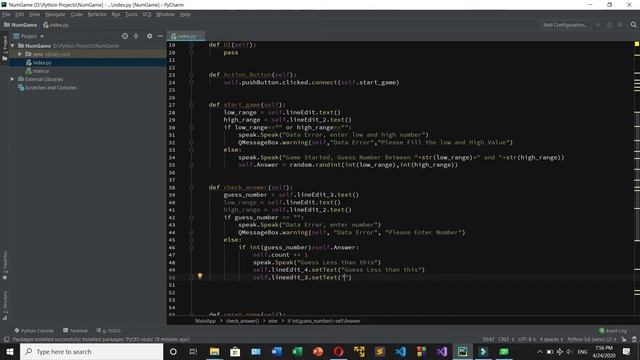This screenshot has height=360, width=640.
Task: Open PyCharm icon on the taskbar
Action: pos(462,351)
